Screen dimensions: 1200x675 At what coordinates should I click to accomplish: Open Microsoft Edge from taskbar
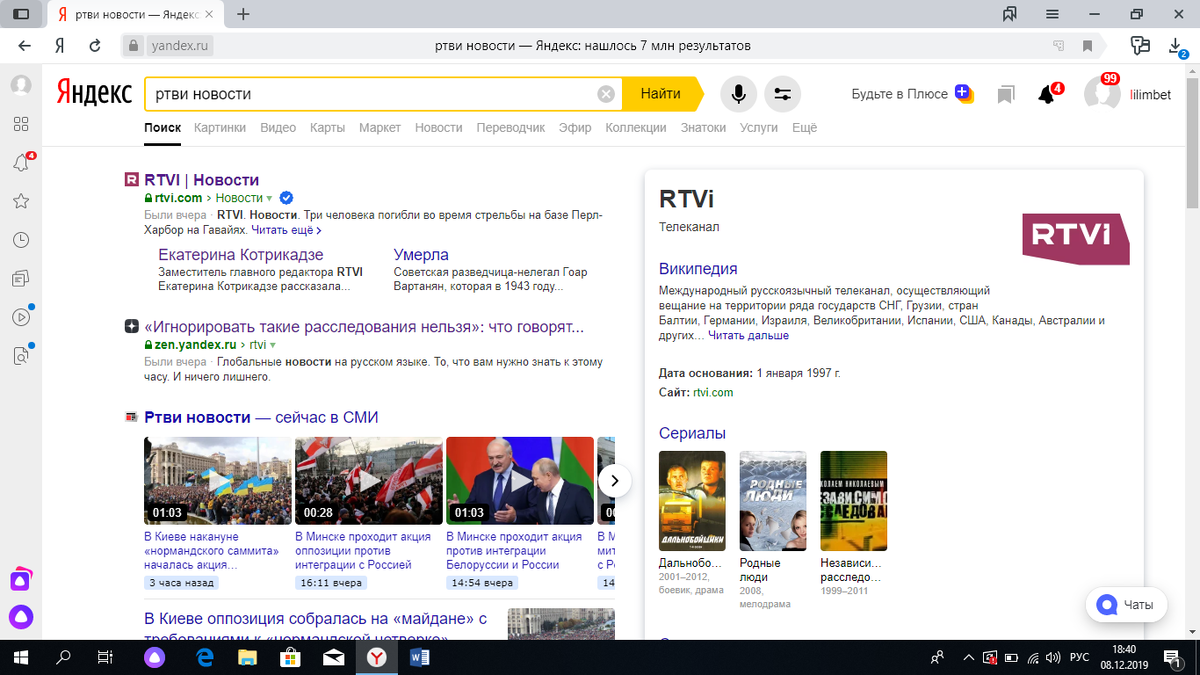click(x=205, y=657)
